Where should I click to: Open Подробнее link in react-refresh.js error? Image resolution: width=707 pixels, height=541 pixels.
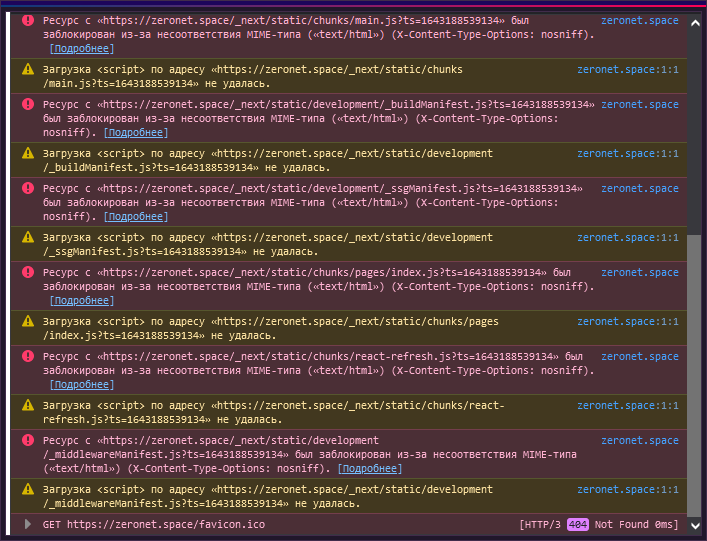pyautogui.click(x=82, y=385)
